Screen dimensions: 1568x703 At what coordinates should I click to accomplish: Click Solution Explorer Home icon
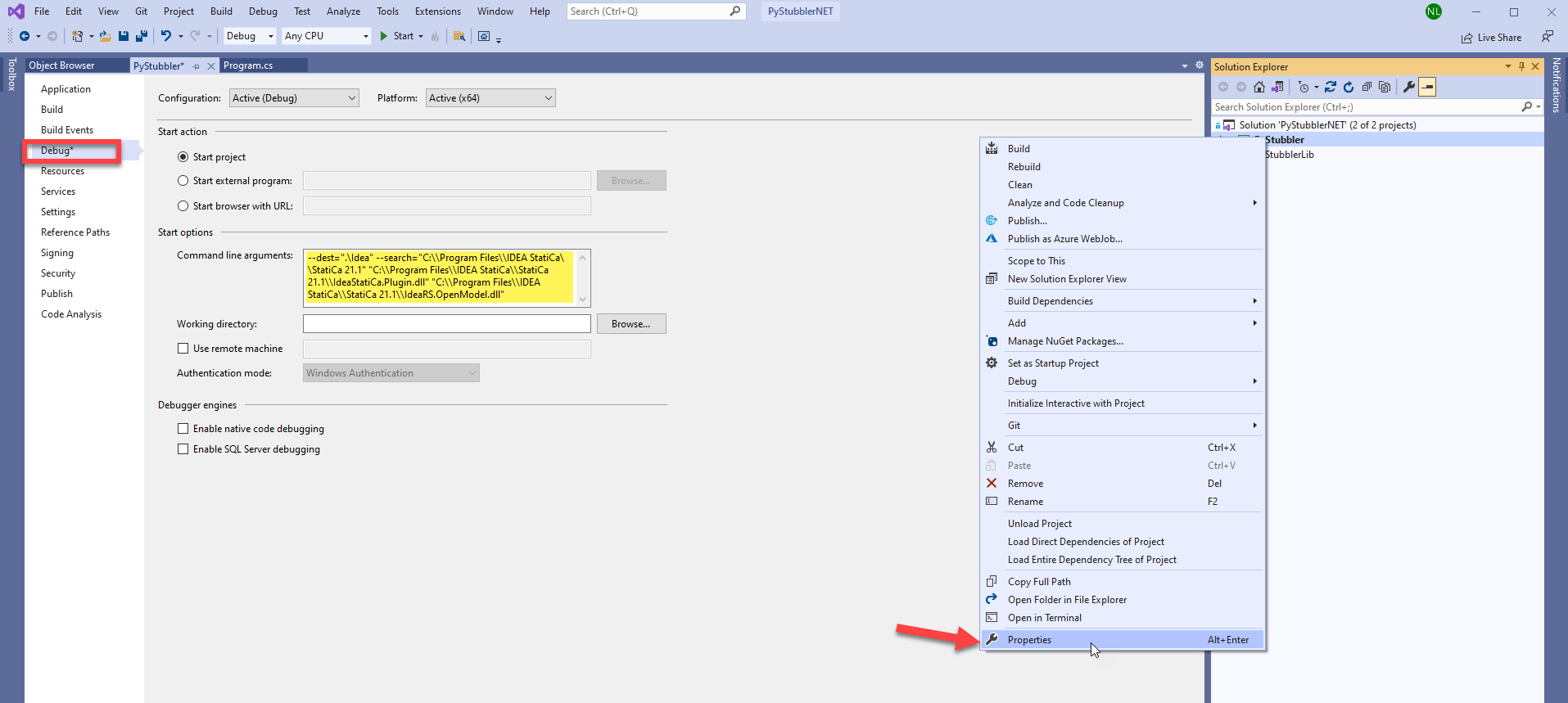[x=1259, y=87]
